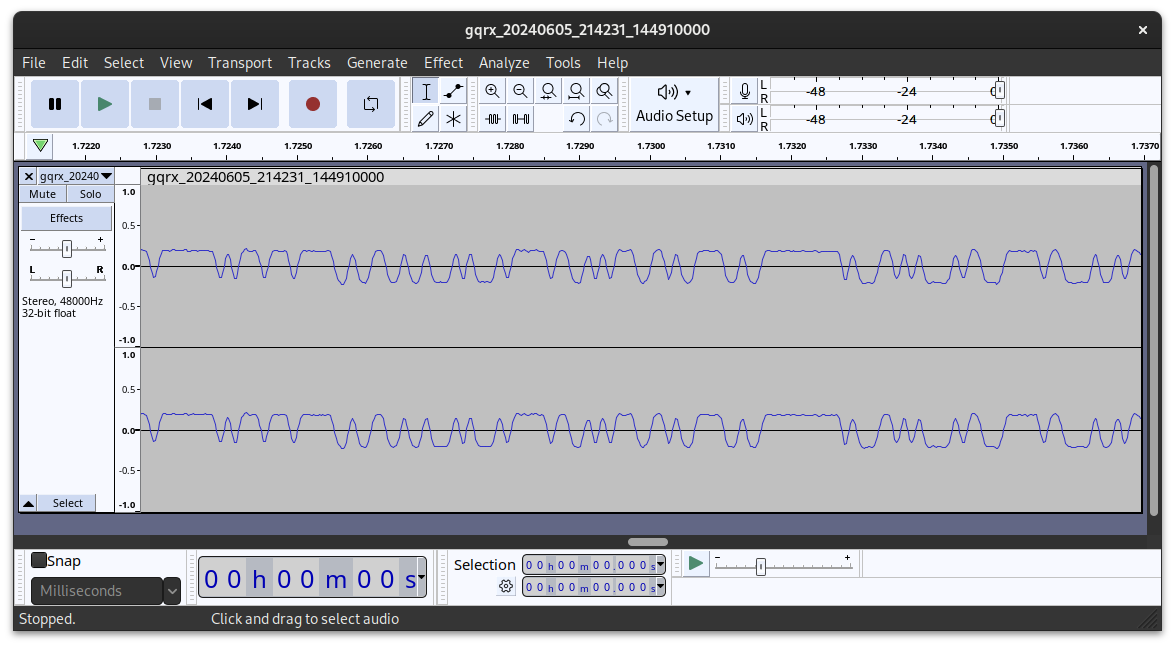Click the Silence audio selection icon
1175x647 pixels.
[x=521, y=119]
